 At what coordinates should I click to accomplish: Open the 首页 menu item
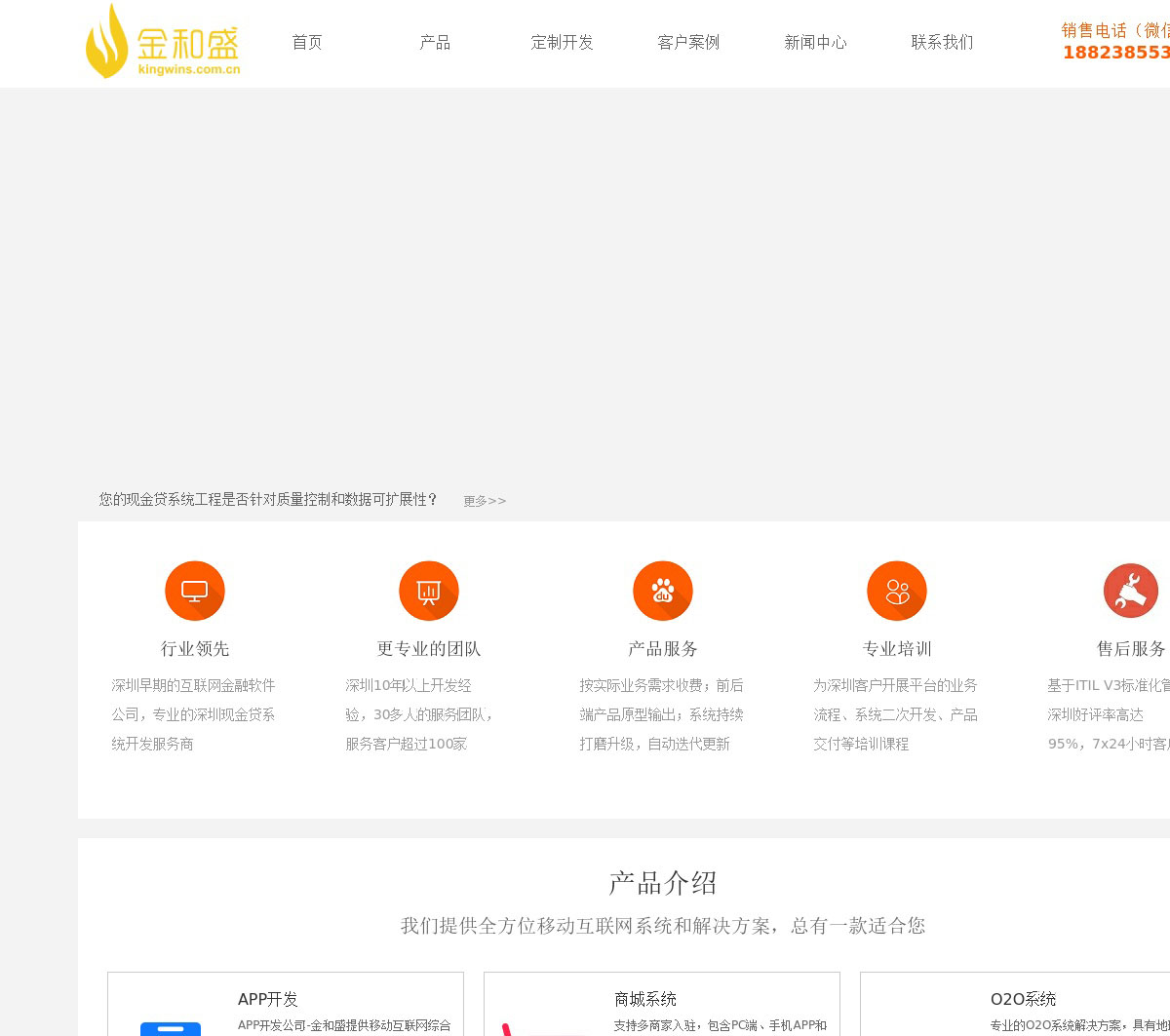click(307, 42)
